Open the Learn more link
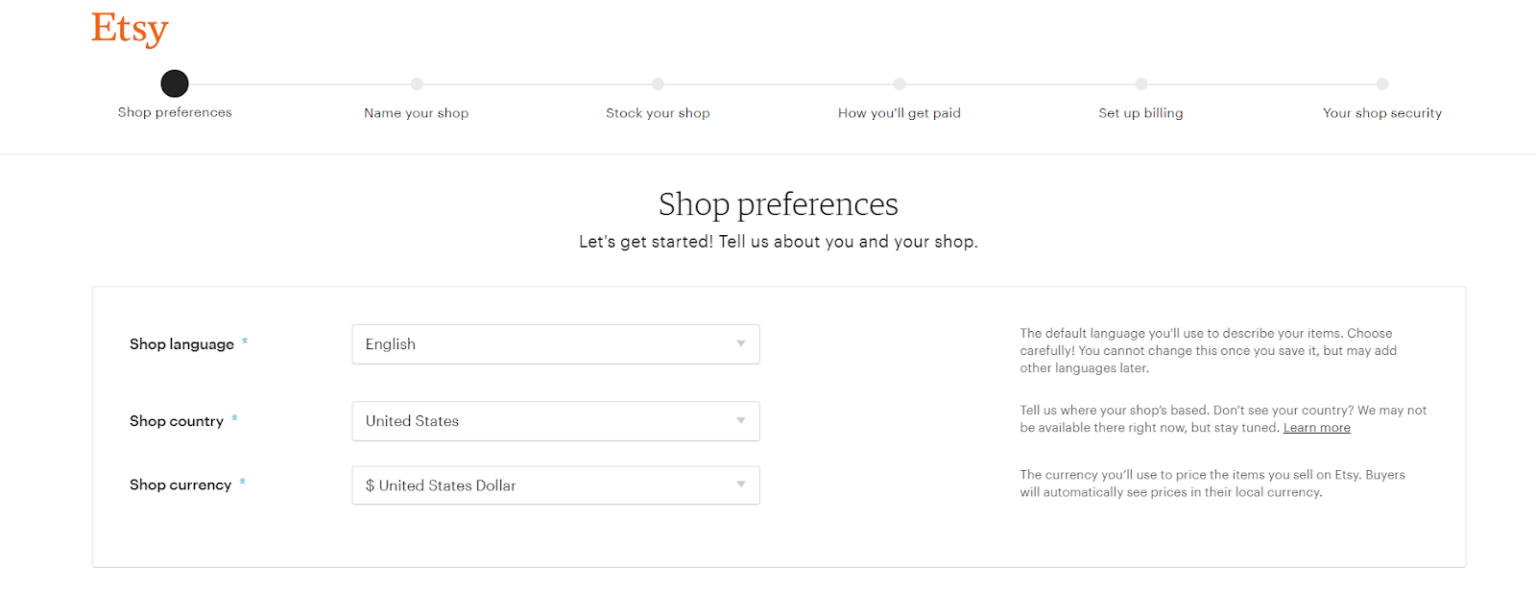 (1317, 427)
